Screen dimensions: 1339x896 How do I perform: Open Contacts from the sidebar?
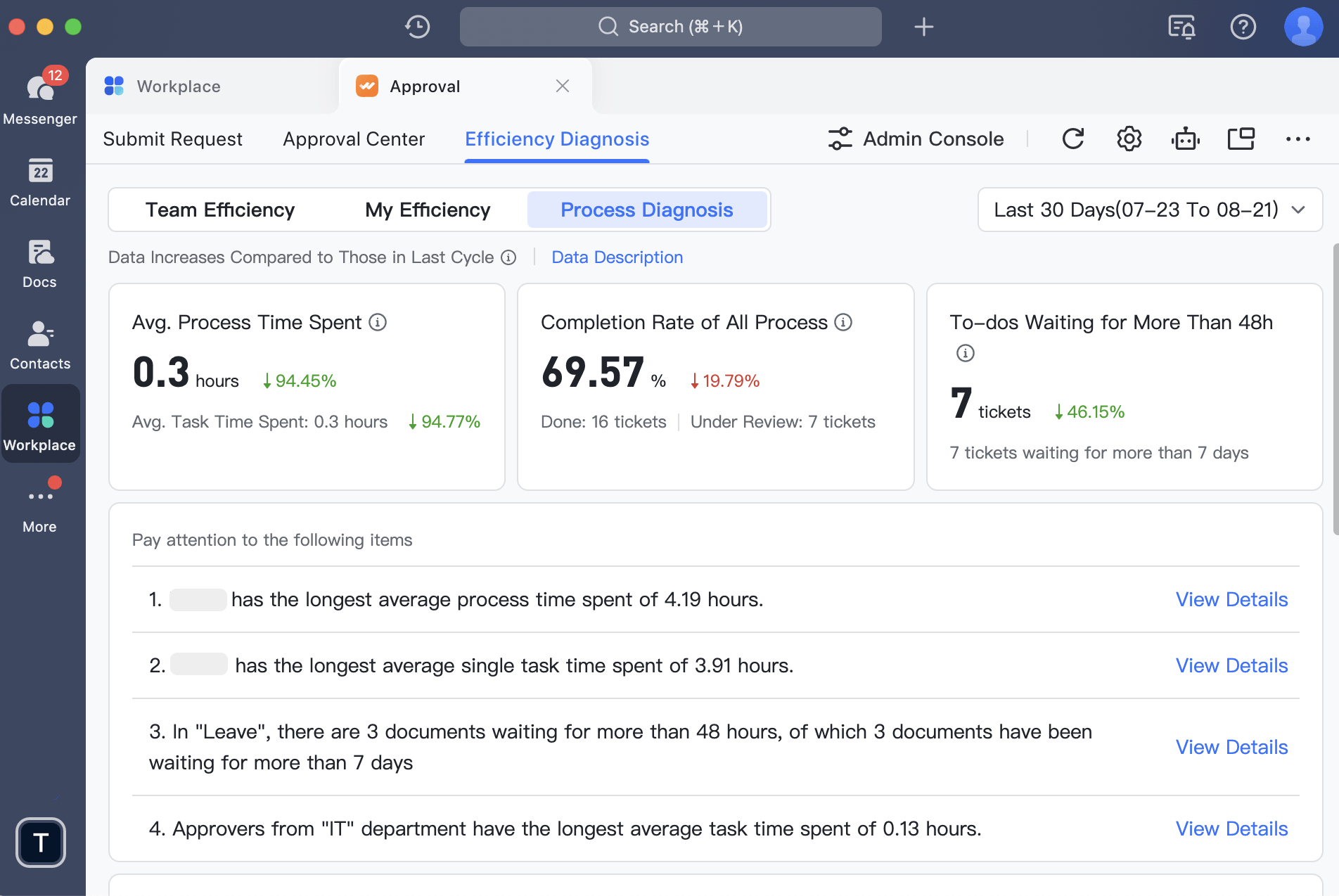click(40, 344)
